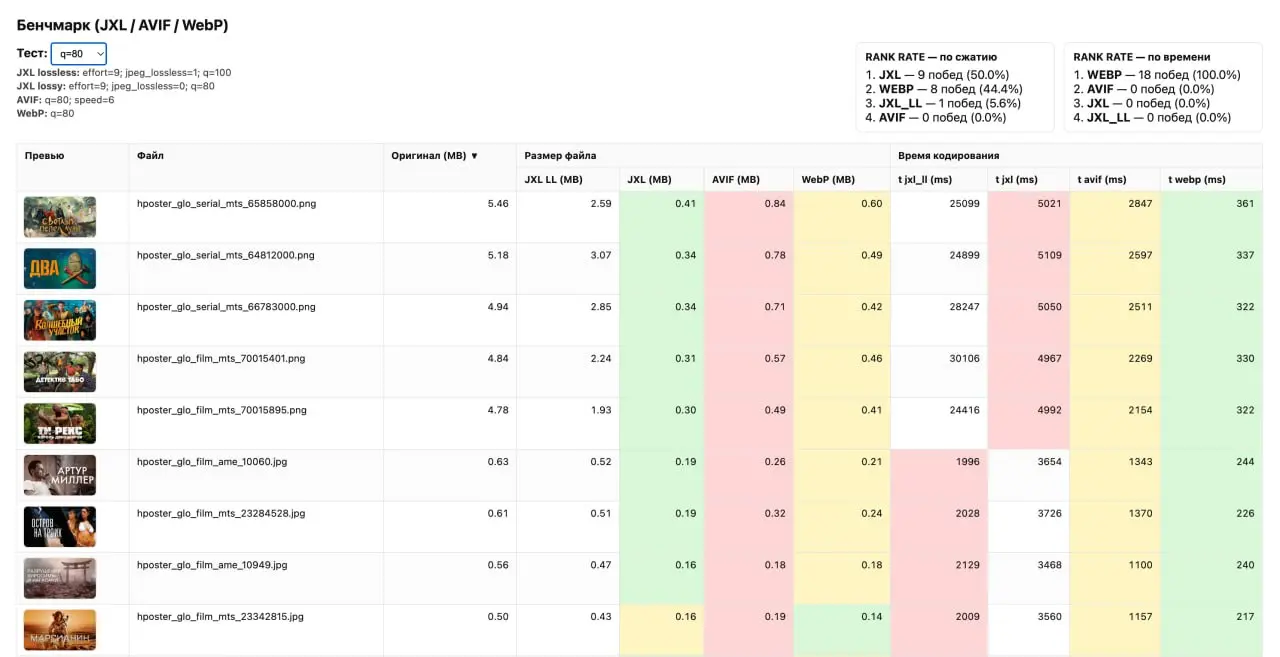Click the Файл column header
This screenshot has width=1280, height=657.
[x=150, y=156]
